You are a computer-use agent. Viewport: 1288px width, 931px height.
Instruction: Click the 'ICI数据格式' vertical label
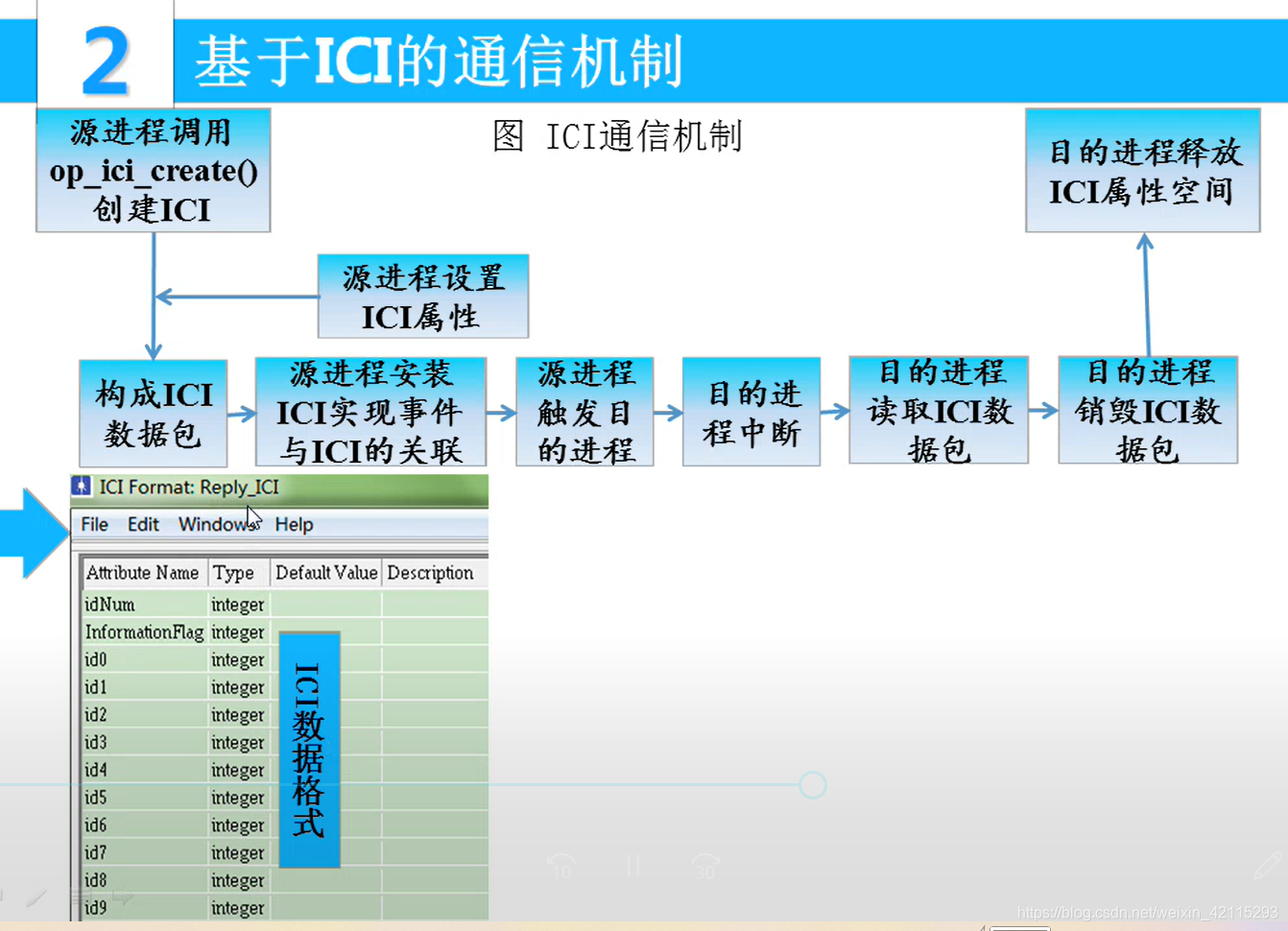(x=309, y=750)
